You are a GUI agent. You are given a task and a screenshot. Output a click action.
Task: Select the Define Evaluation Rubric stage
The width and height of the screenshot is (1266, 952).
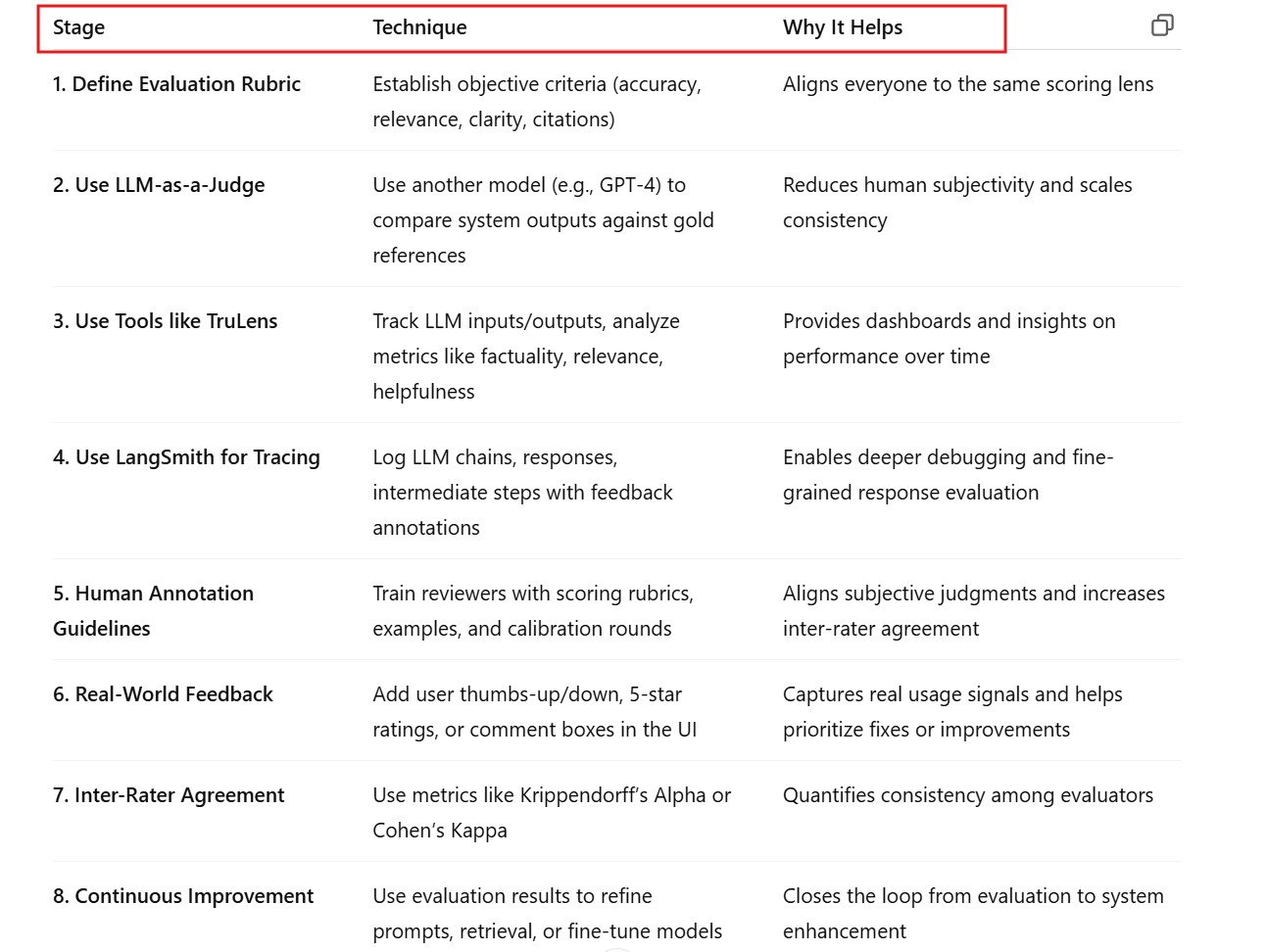(x=177, y=84)
